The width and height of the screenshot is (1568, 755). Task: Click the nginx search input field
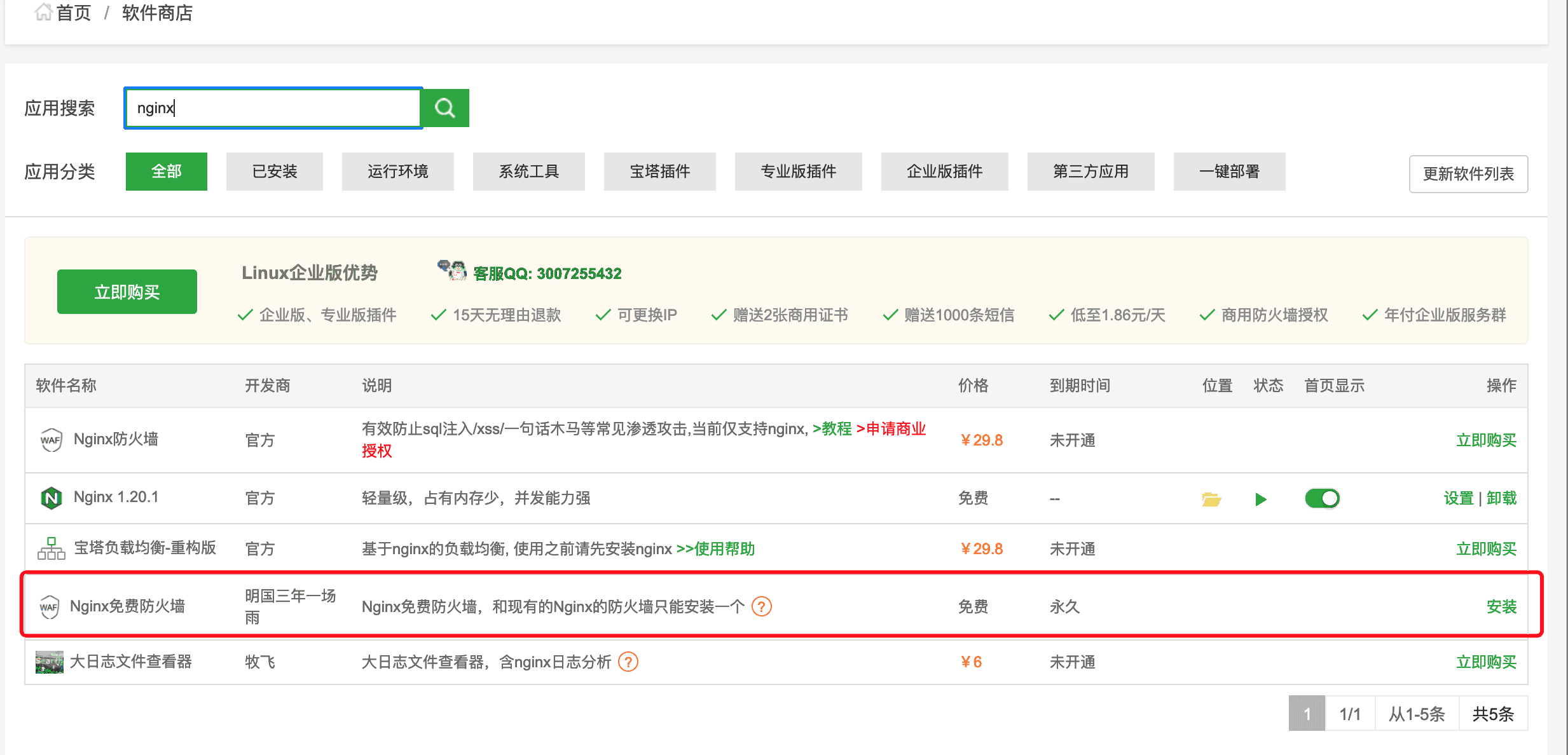(x=273, y=108)
